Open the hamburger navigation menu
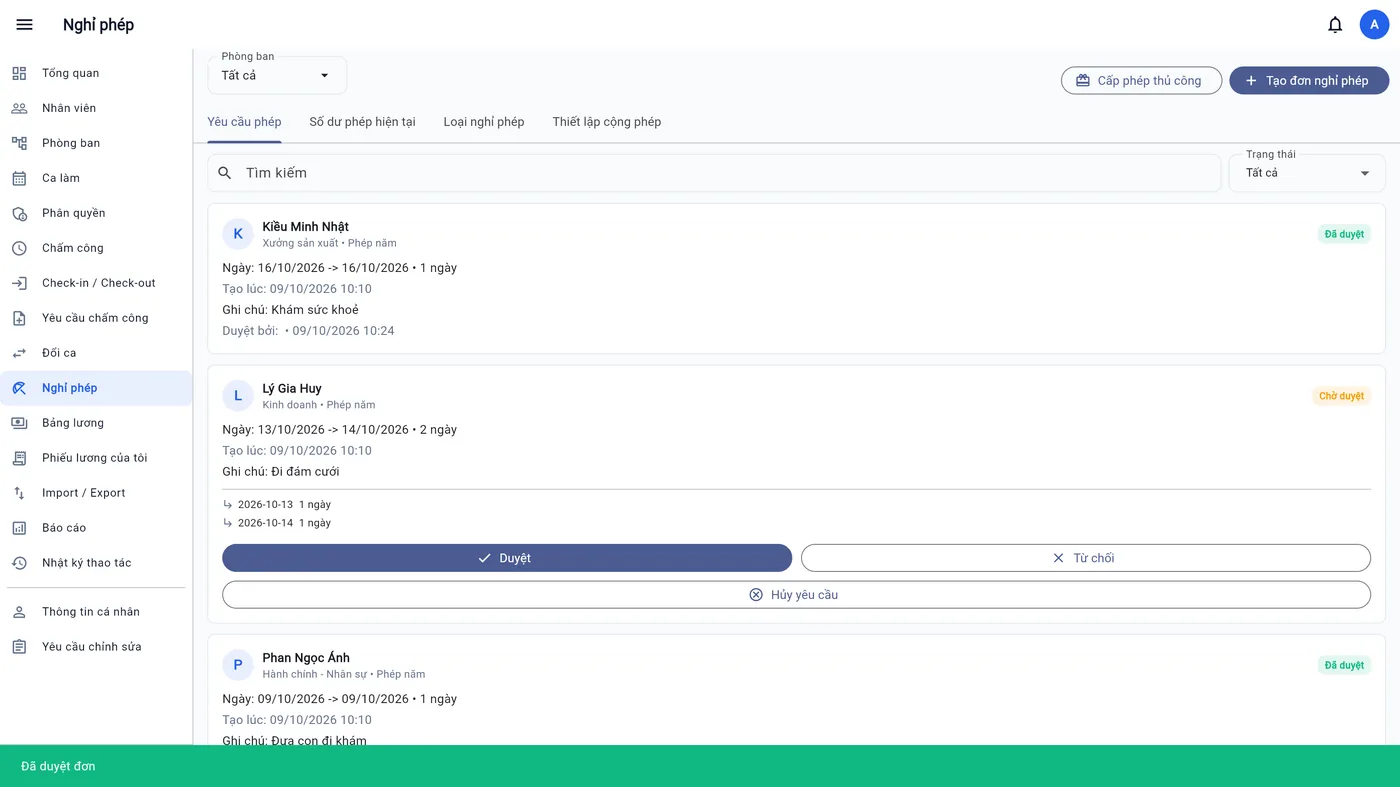Screen dimensions: 1400x787 (x=25, y=25)
